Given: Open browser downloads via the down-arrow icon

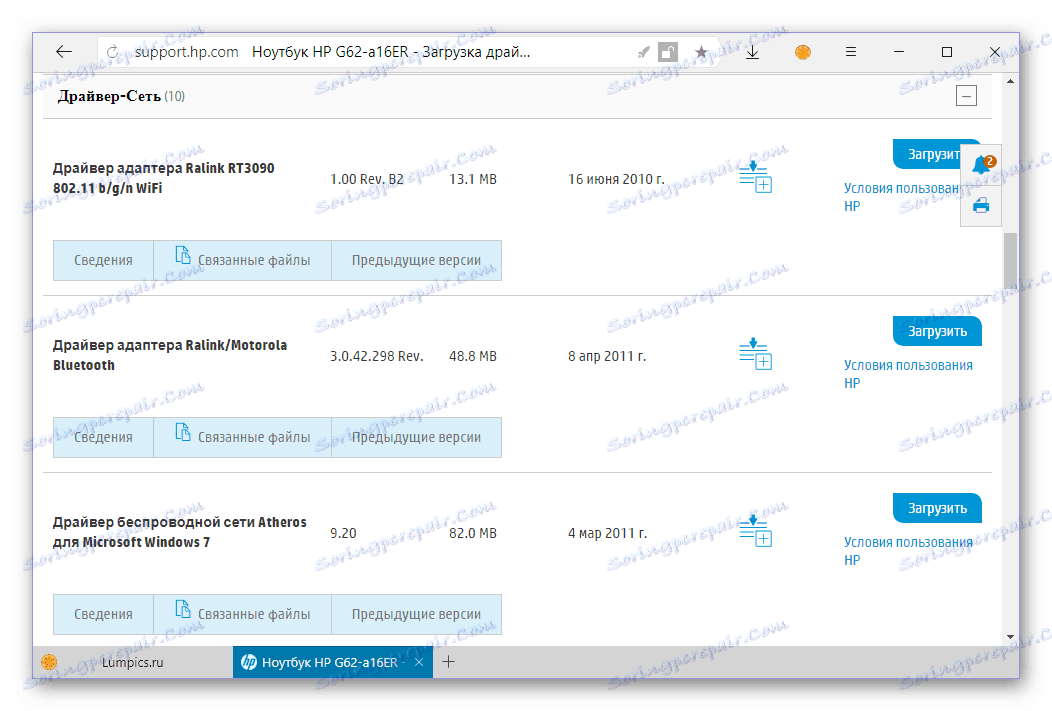Looking at the screenshot, I should tap(752, 51).
